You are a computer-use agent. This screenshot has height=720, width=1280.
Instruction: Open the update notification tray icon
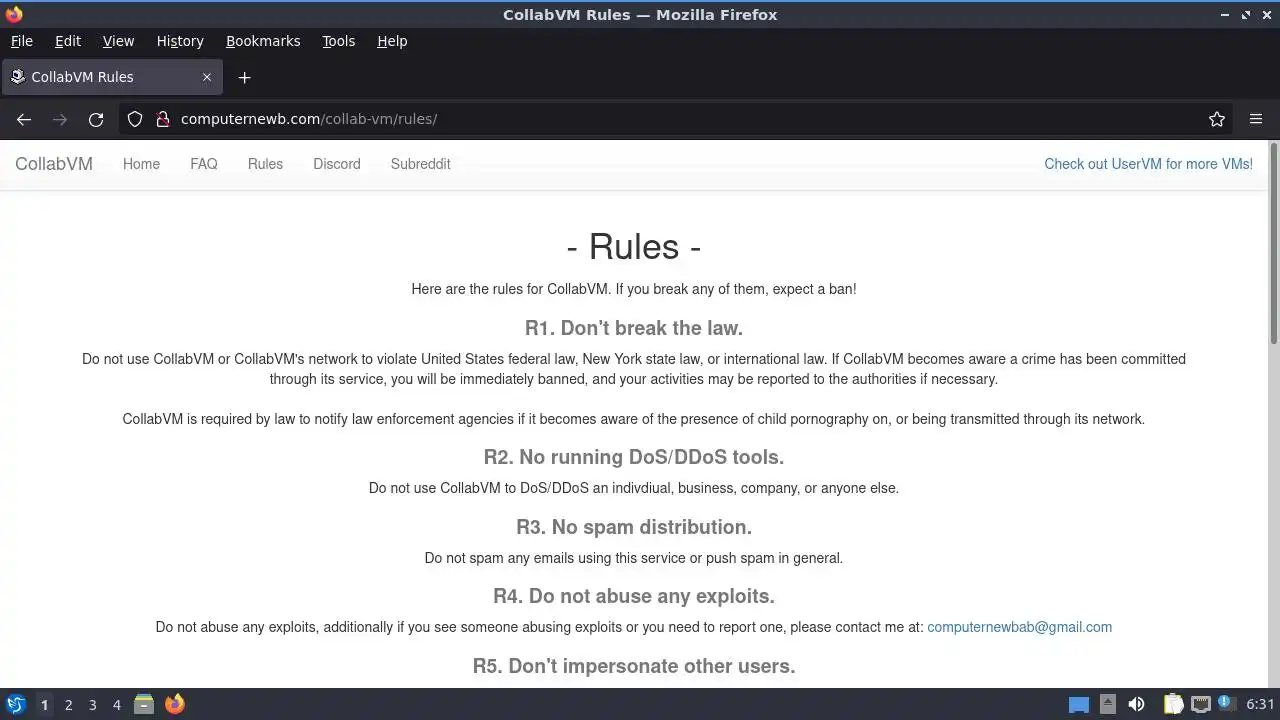pyautogui.click(x=1226, y=704)
